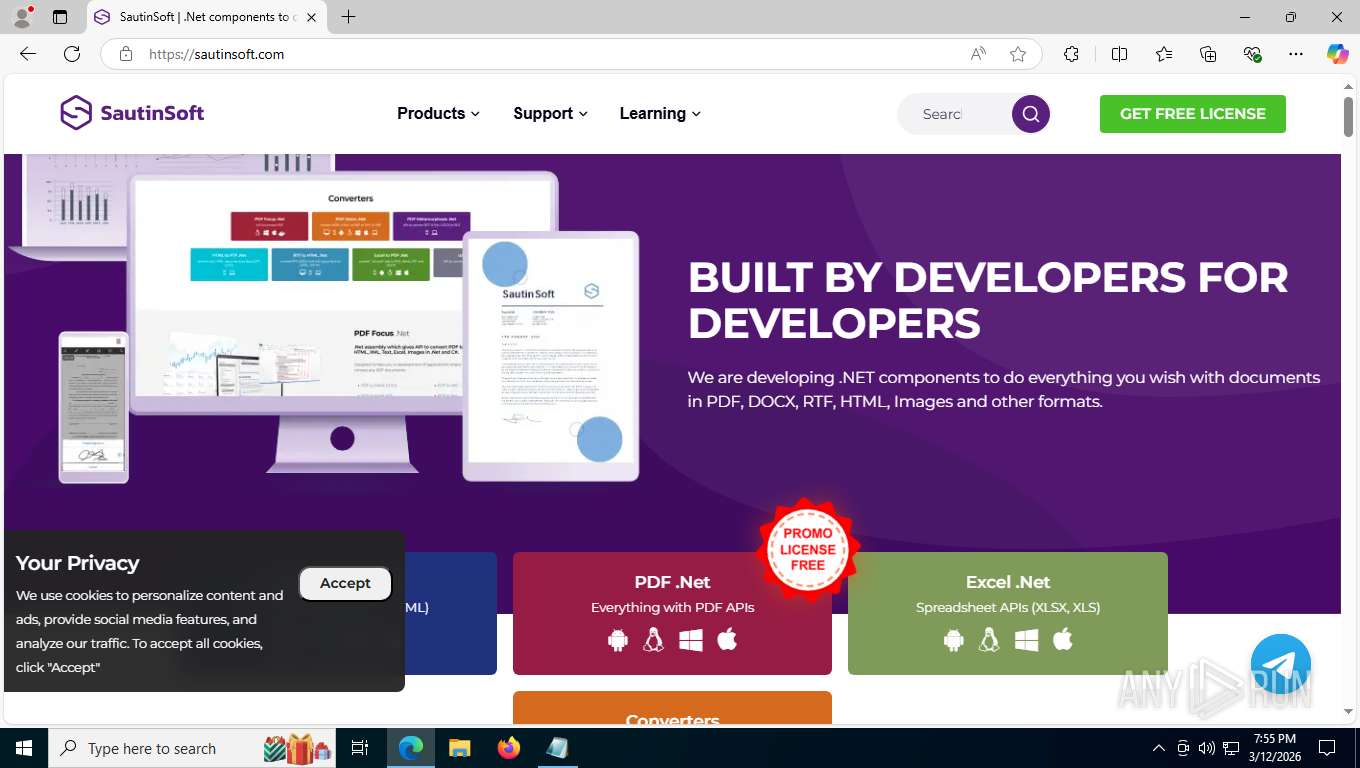Expand the Support menu
1360x768 pixels.
550,114
